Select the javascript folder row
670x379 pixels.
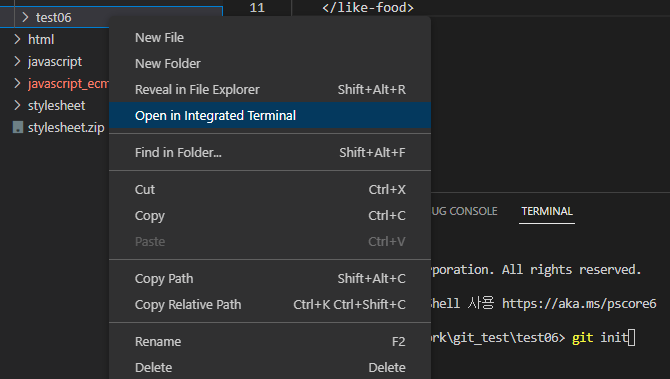pyautogui.click(x=55, y=62)
